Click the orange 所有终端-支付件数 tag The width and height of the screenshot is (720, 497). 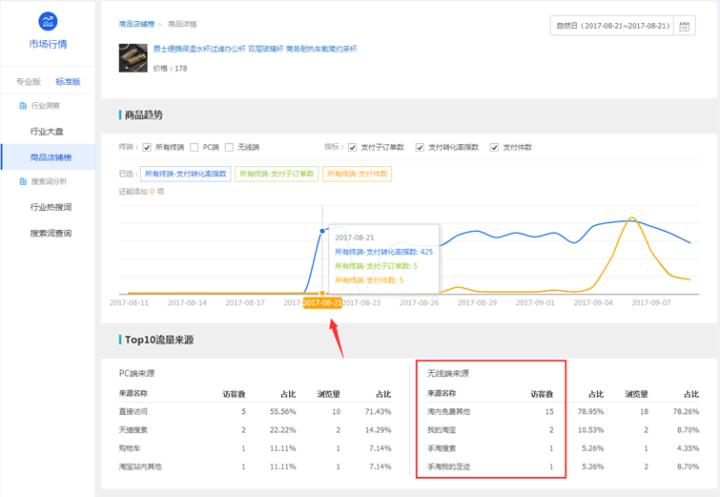357,174
